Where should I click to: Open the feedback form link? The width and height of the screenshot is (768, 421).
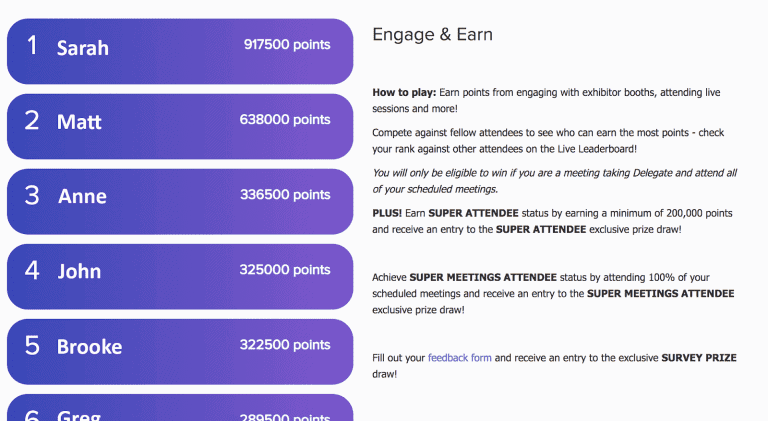point(459,357)
